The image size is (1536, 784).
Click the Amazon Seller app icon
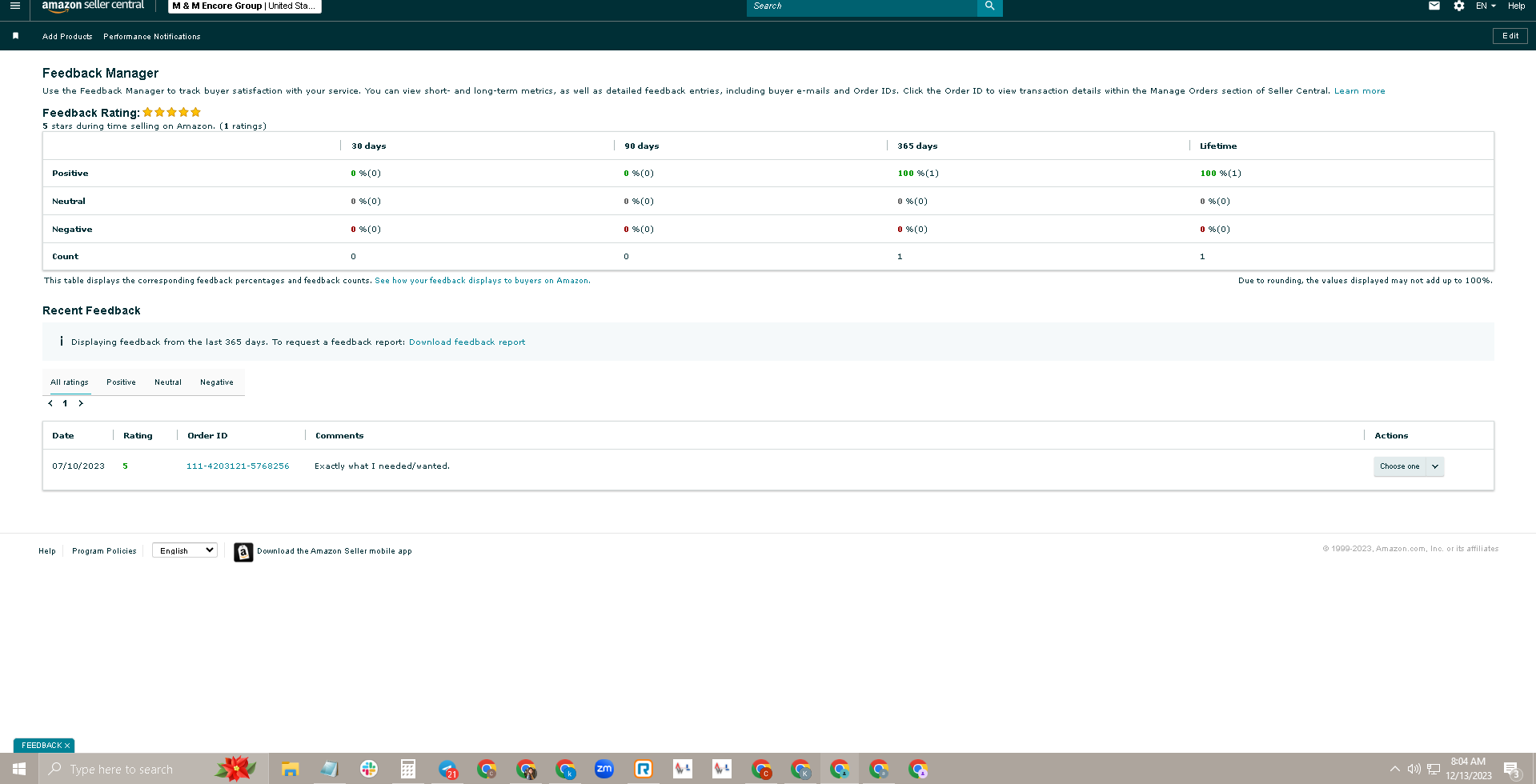pyautogui.click(x=243, y=552)
